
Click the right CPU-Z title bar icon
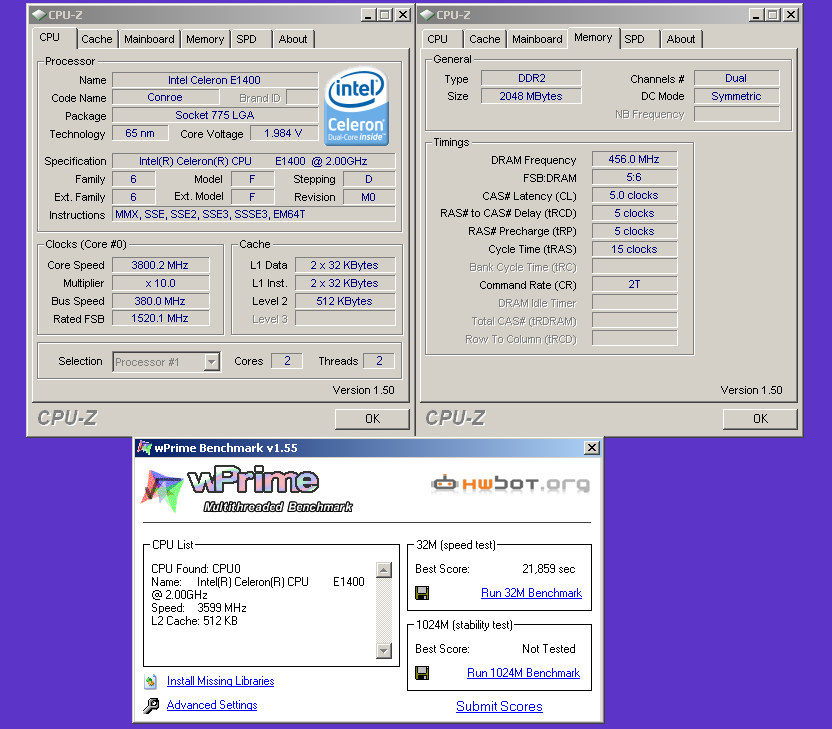tap(427, 15)
